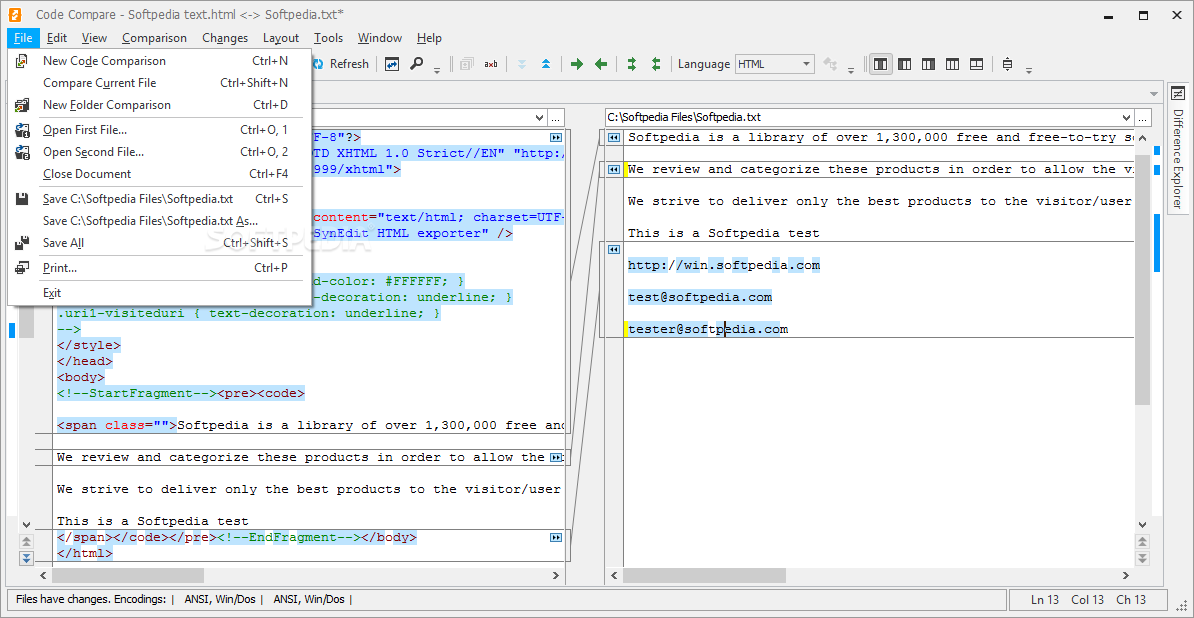Image resolution: width=1194 pixels, height=618 pixels.
Task: Copy block to the right (green right arrow)
Action: [x=576, y=64]
